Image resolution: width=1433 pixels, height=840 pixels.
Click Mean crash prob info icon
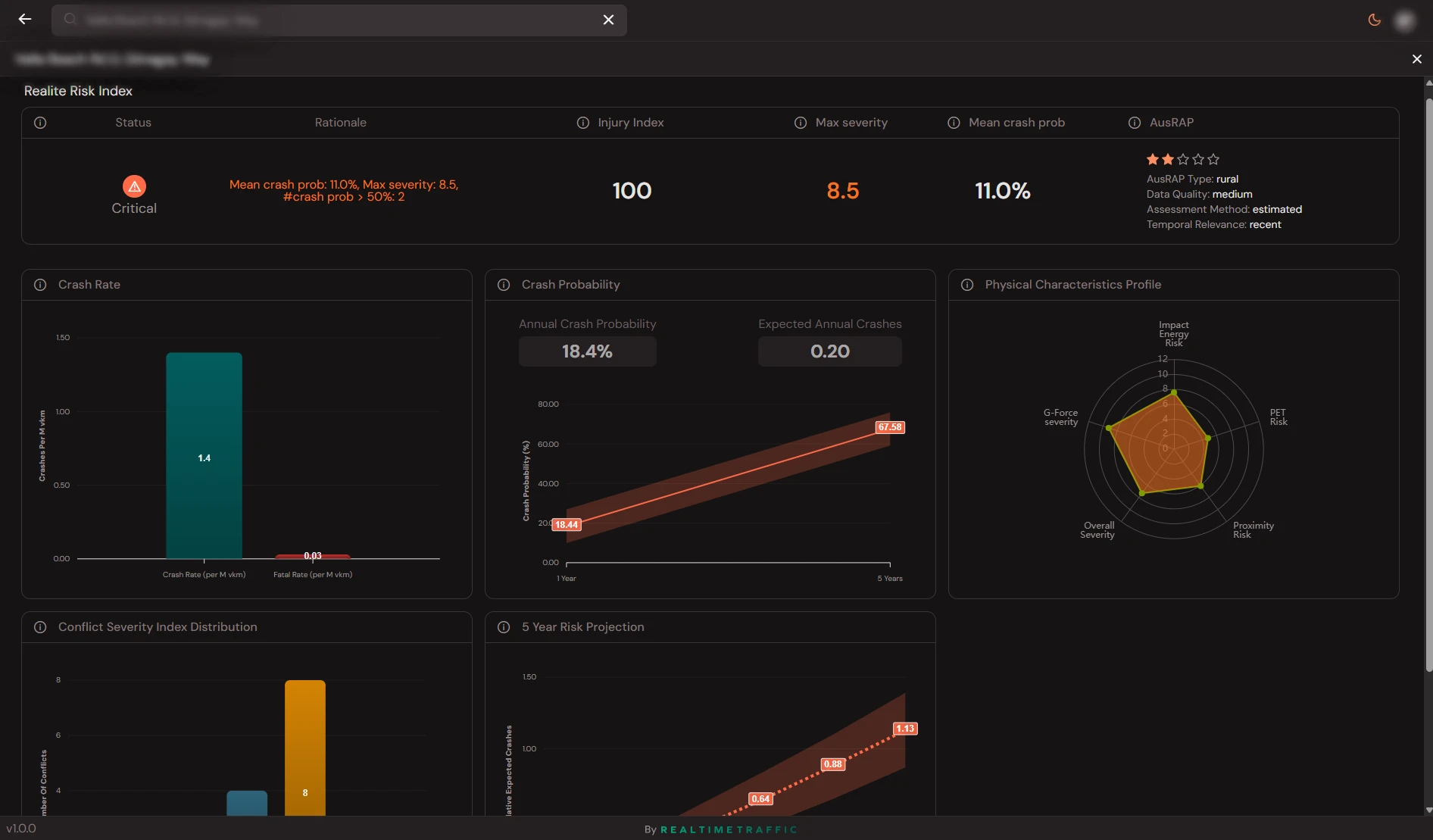click(954, 123)
